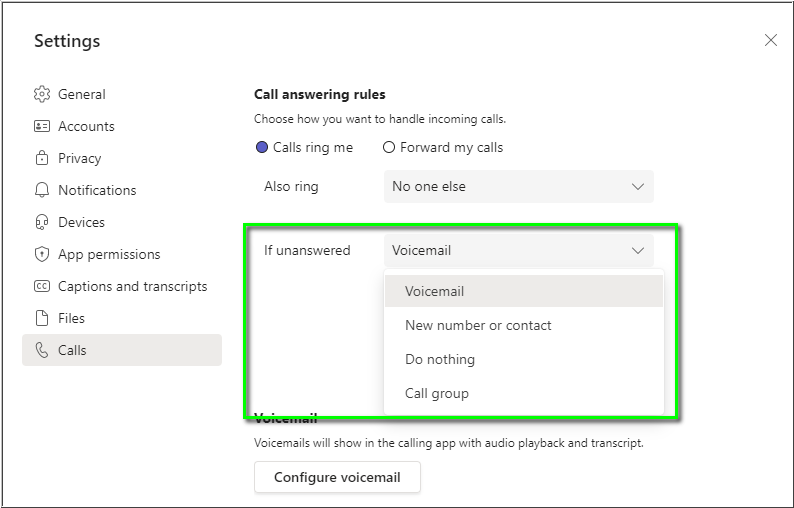Click the Accounts card icon
Image resolution: width=794 pixels, height=508 pixels.
(x=42, y=126)
